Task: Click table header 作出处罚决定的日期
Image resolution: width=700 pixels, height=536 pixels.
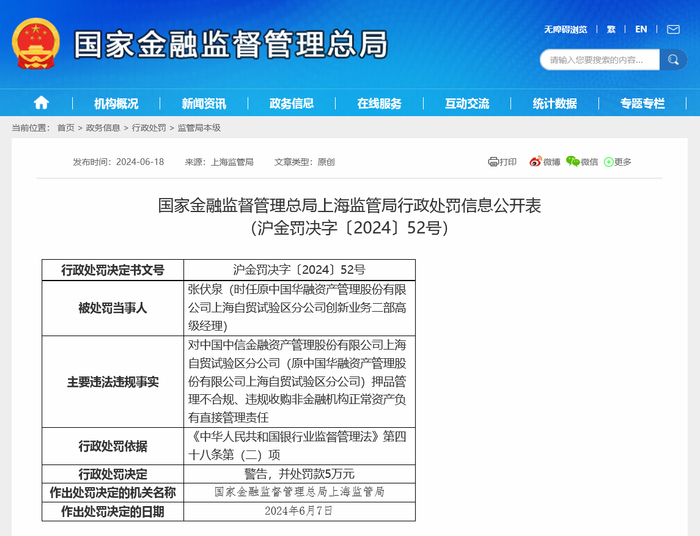Action: click(113, 511)
